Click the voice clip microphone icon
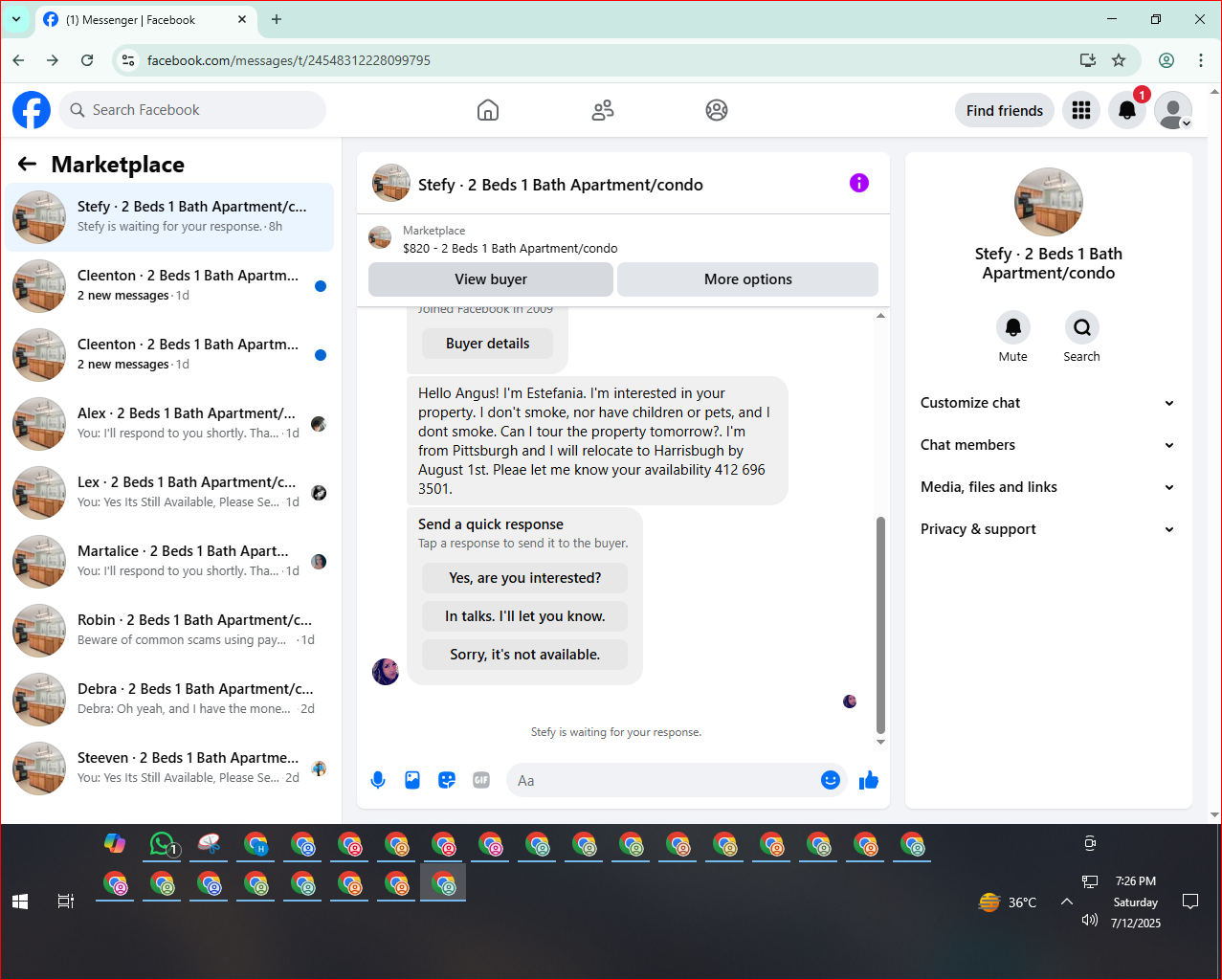1222x980 pixels. pos(378,780)
